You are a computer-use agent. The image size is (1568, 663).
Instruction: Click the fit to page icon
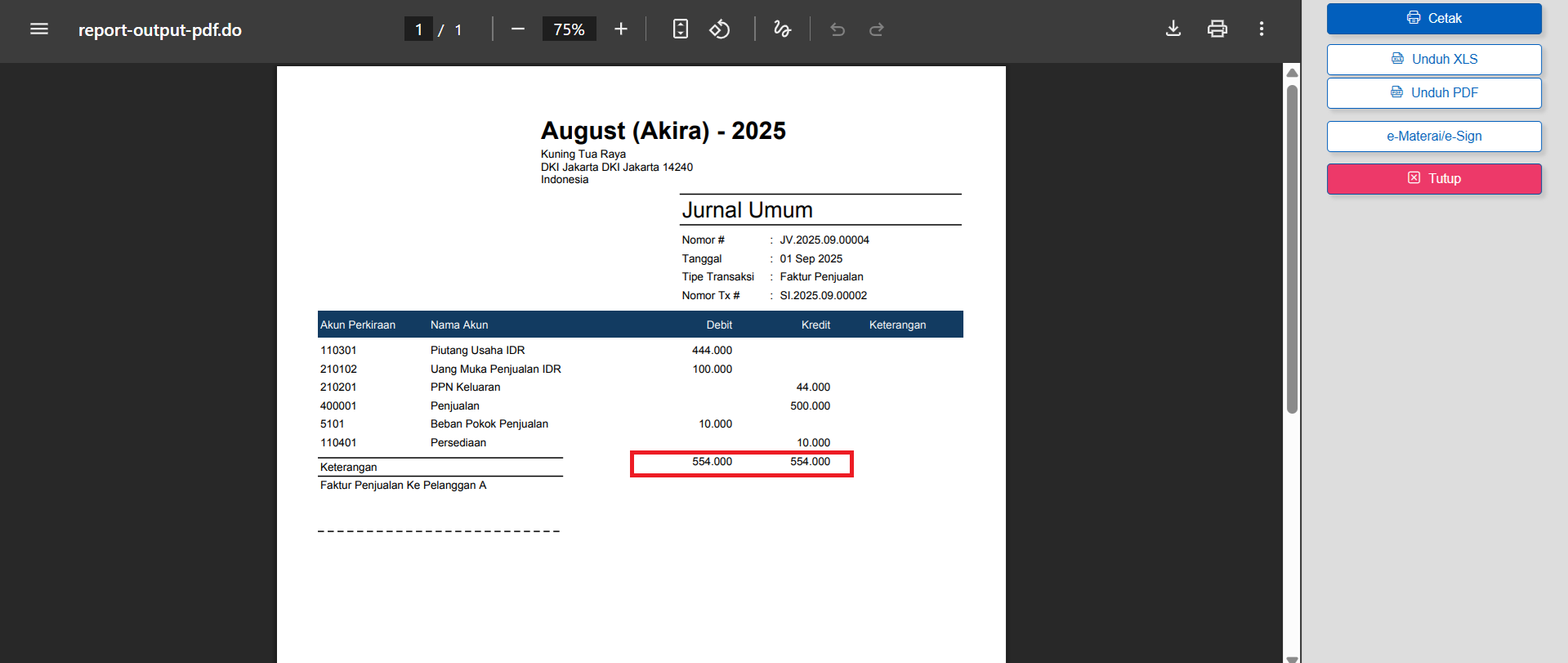pyautogui.click(x=680, y=29)
